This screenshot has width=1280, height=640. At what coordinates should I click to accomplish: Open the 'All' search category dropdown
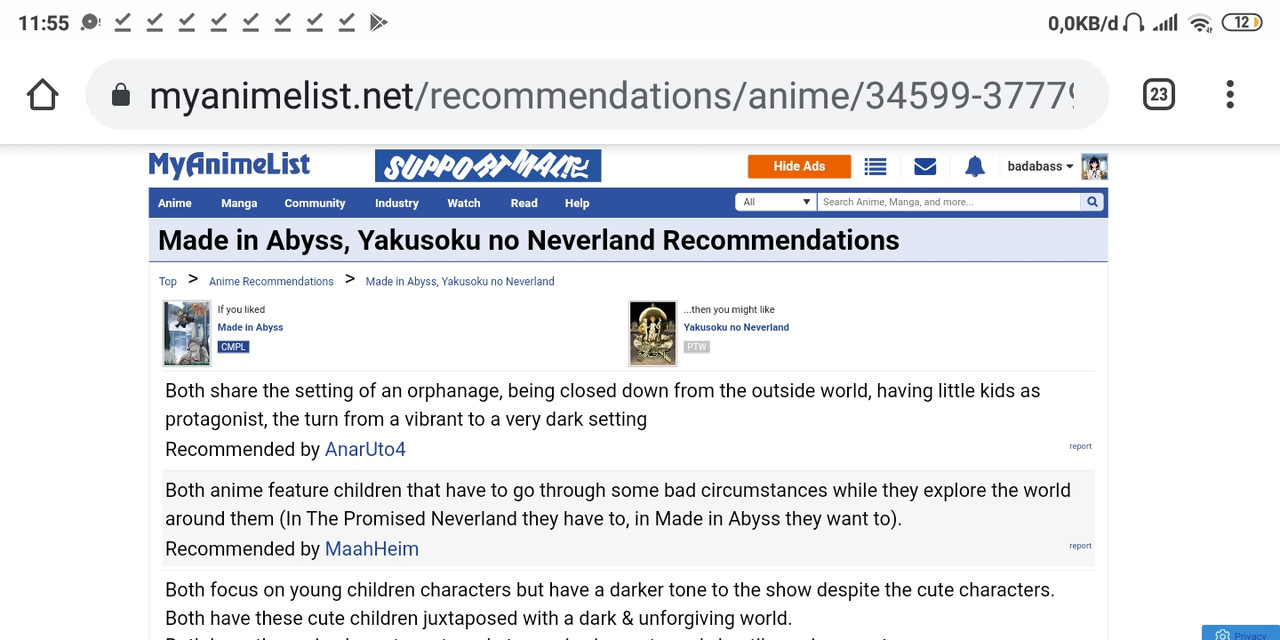tap(775, 201)
